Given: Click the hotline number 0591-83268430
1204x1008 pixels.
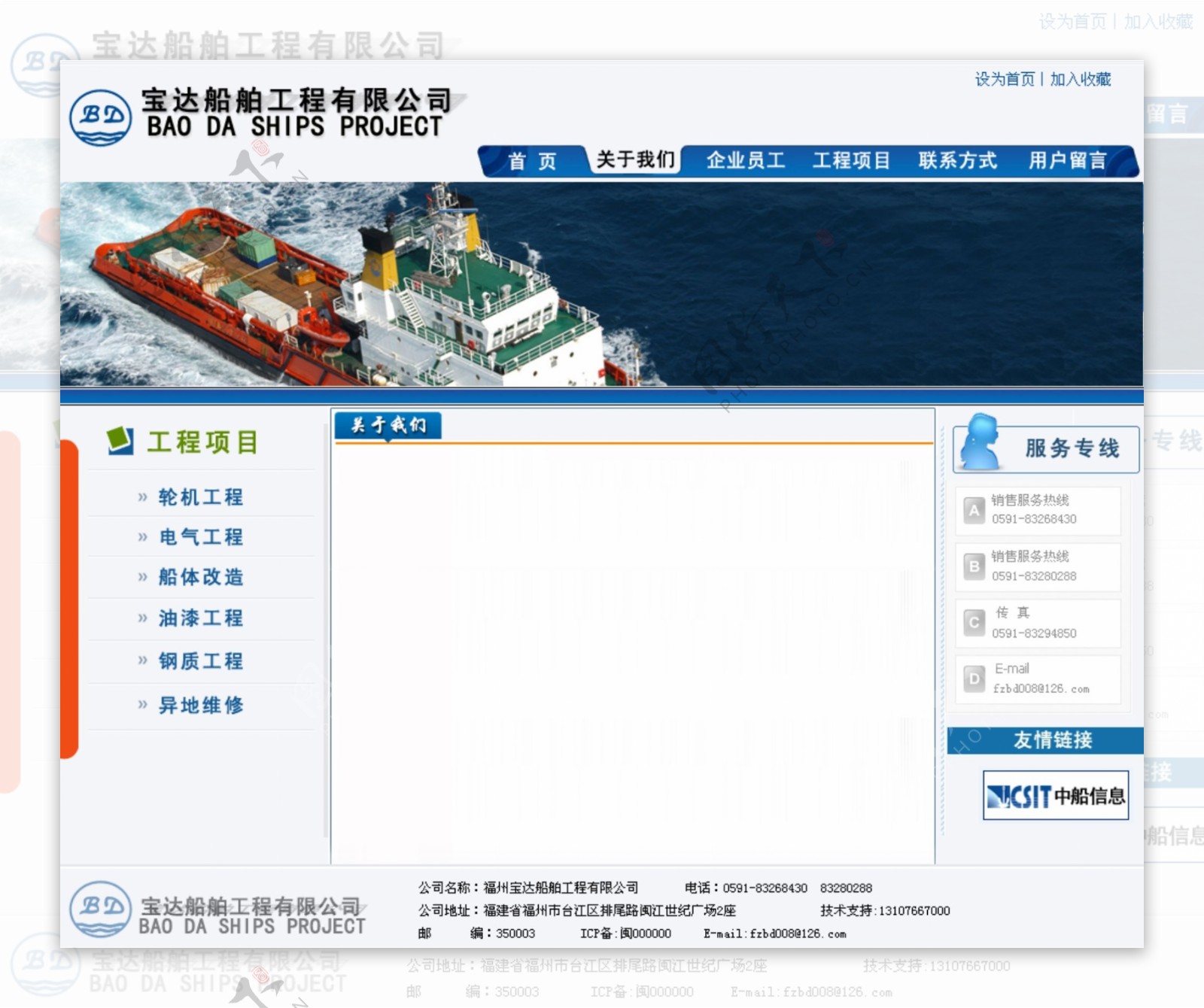Looking at the screenshot, I should [1034, 519].
